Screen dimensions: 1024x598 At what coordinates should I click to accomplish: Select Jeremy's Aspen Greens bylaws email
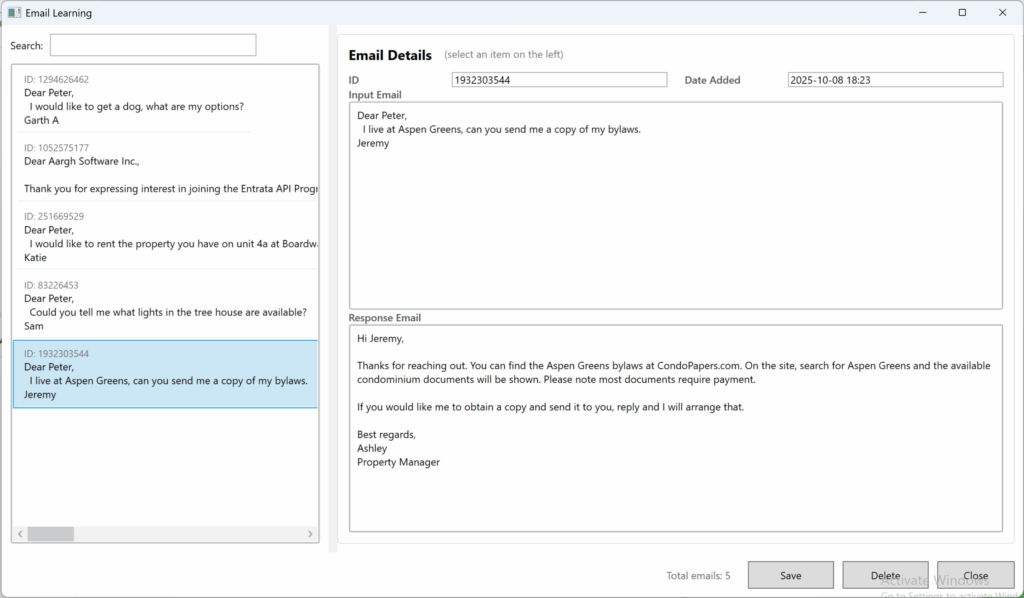click(x=165, y=374)
